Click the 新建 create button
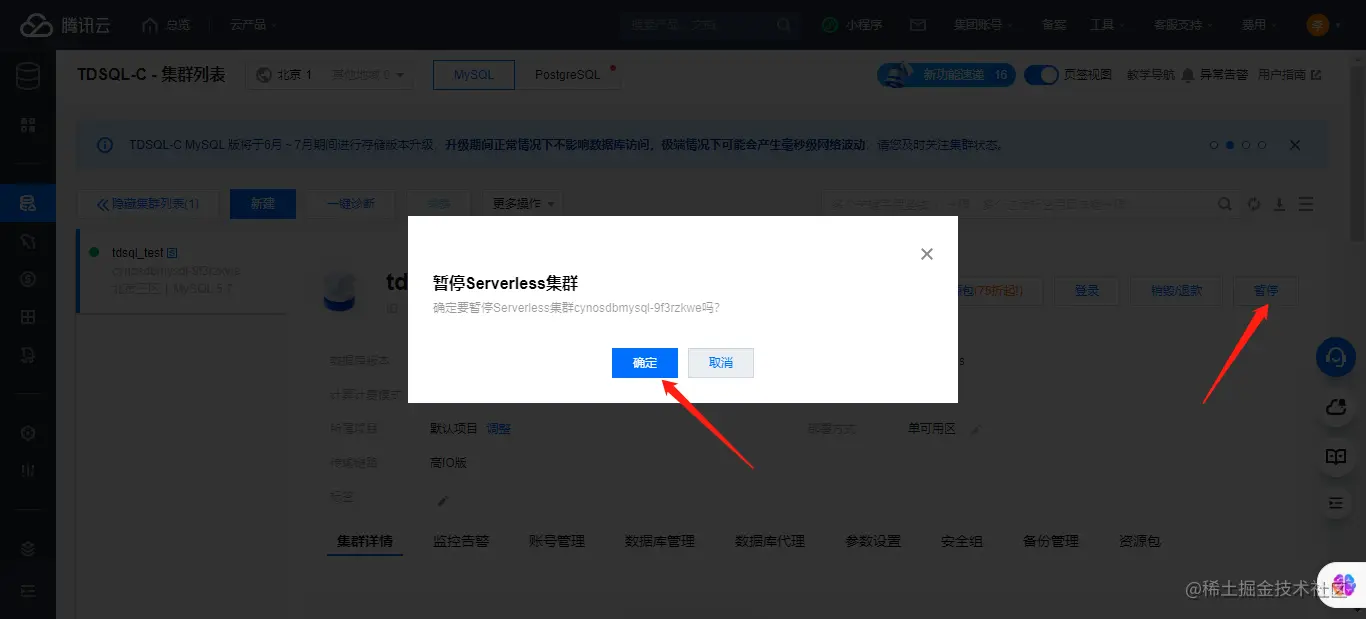 (x=263, y=204)
